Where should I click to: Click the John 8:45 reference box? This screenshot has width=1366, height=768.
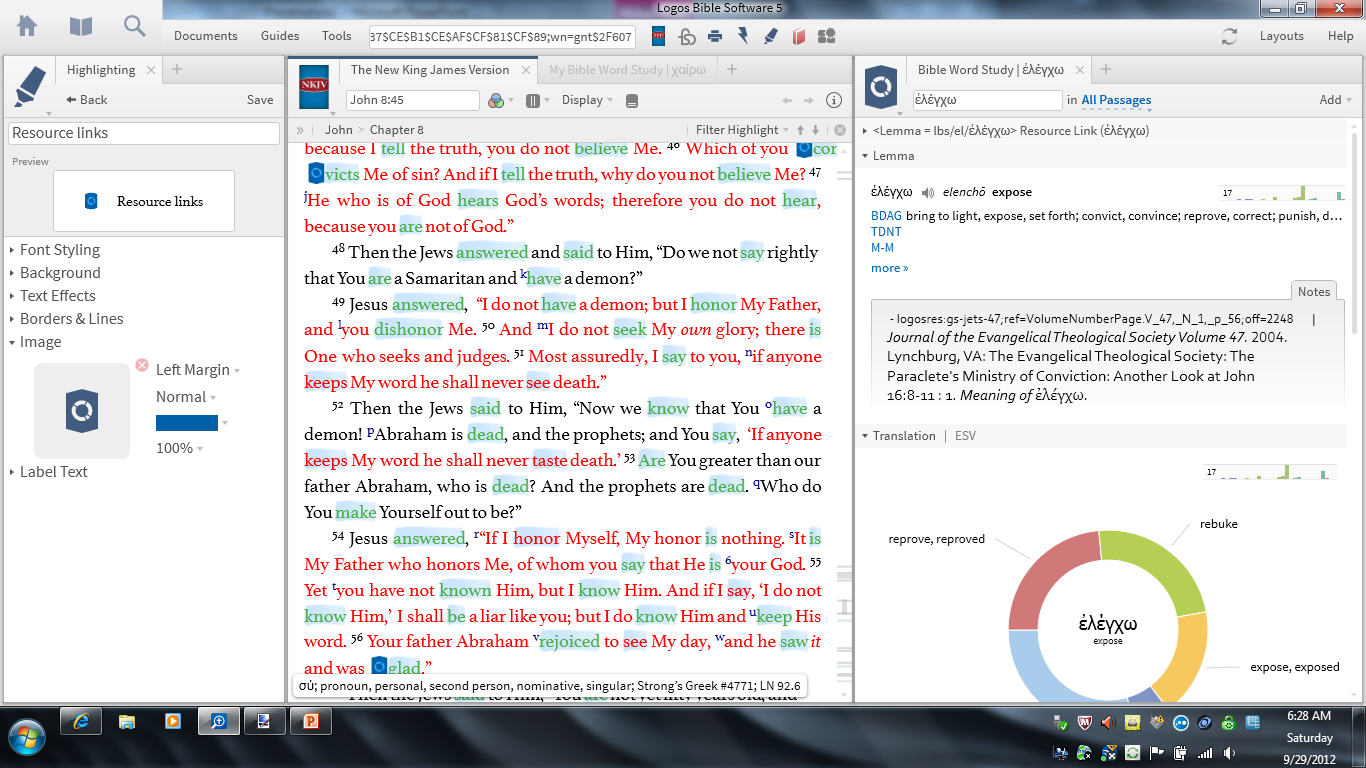pyautogui.click(x=413, y=100)
